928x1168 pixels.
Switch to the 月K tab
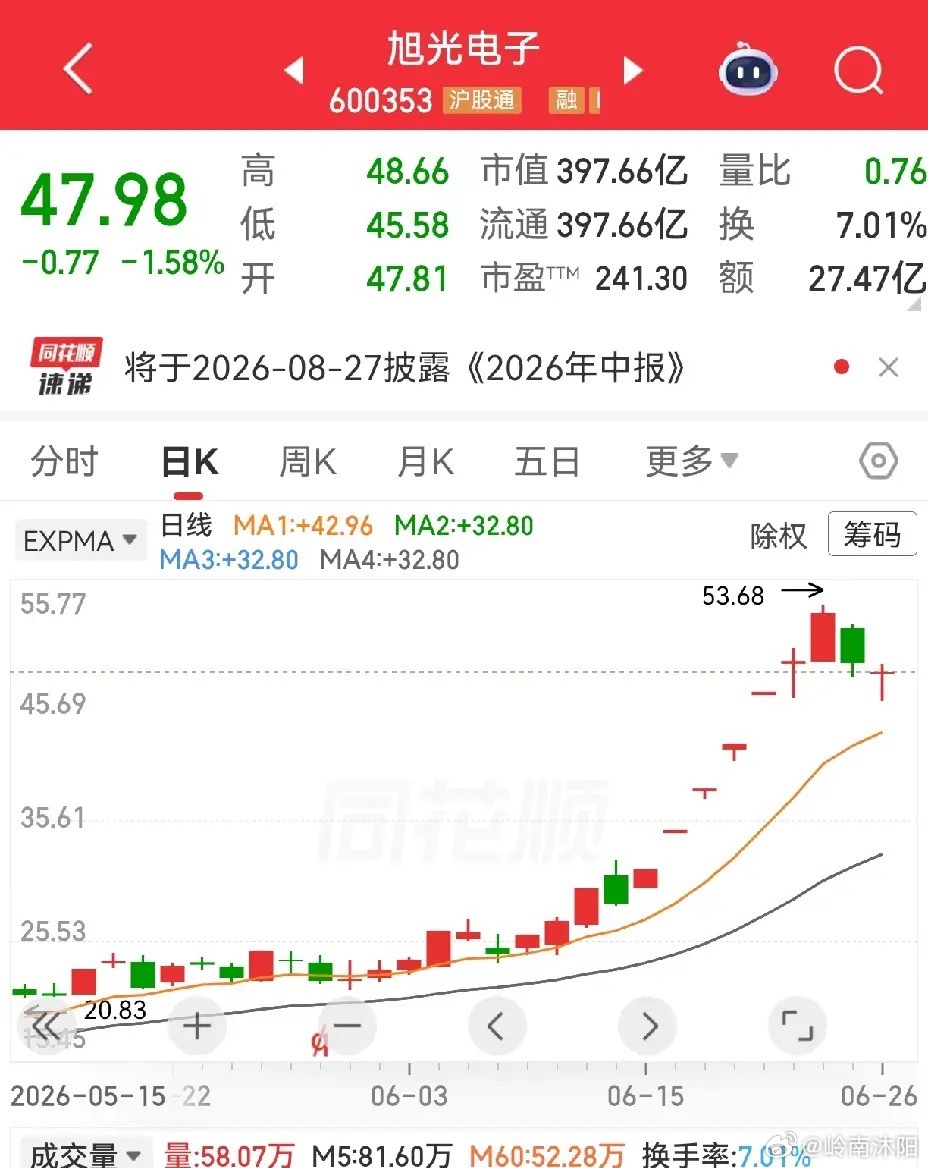pyautogui.click(x=425, y=462)
